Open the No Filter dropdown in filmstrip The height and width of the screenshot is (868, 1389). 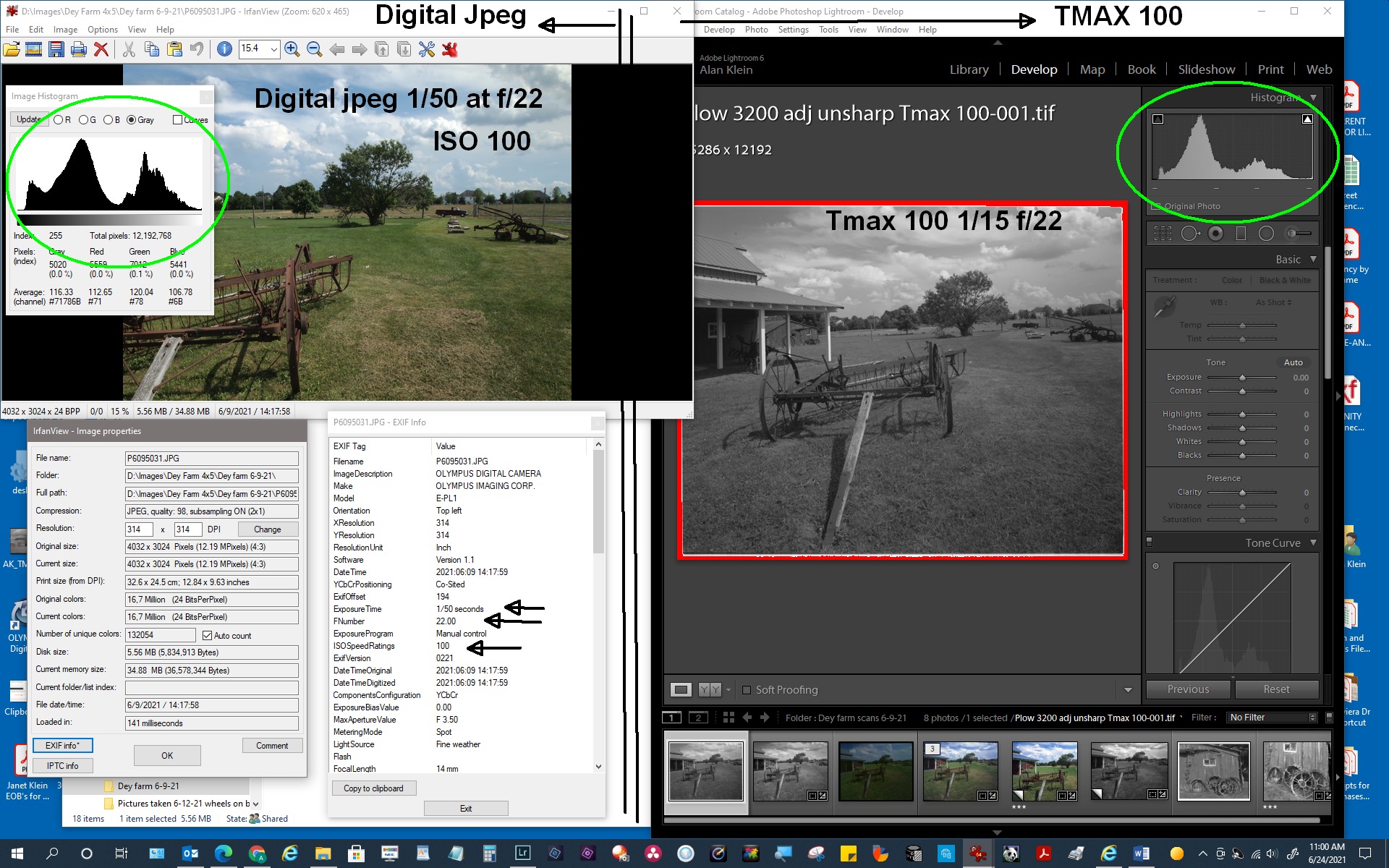pos(1273,718)
